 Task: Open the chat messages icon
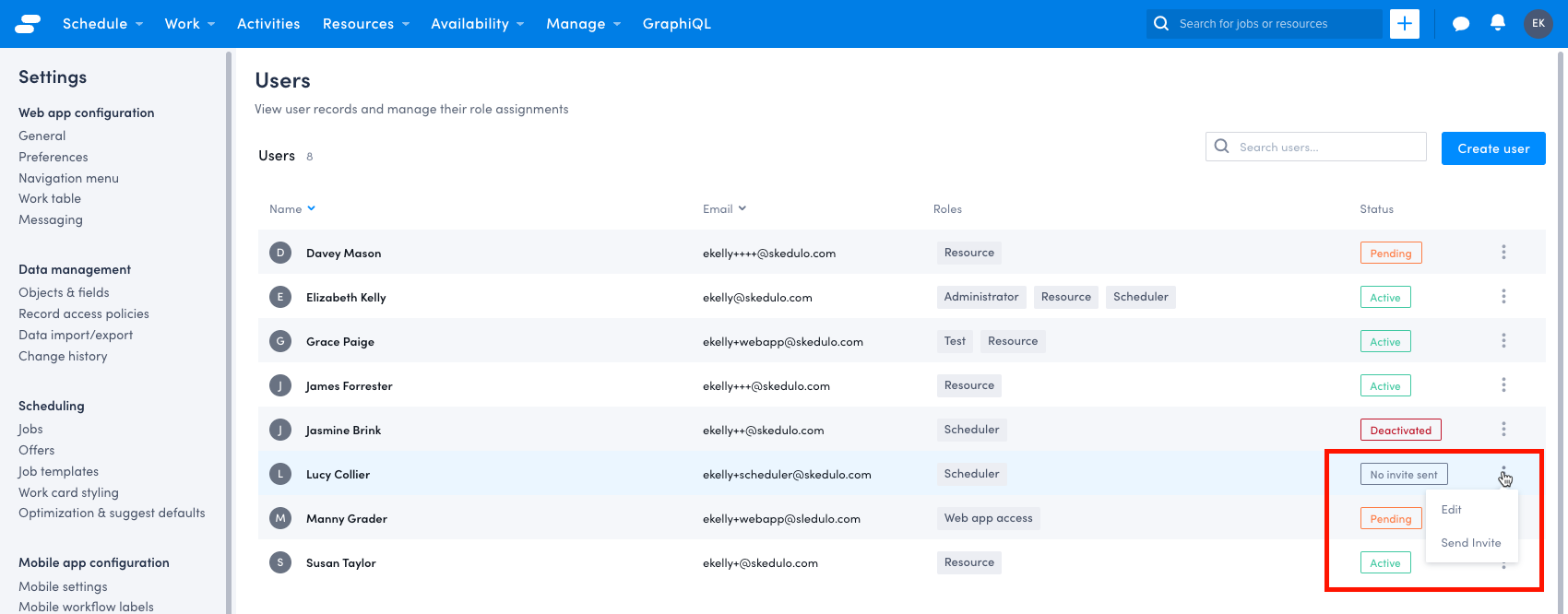coord(1460,24)
